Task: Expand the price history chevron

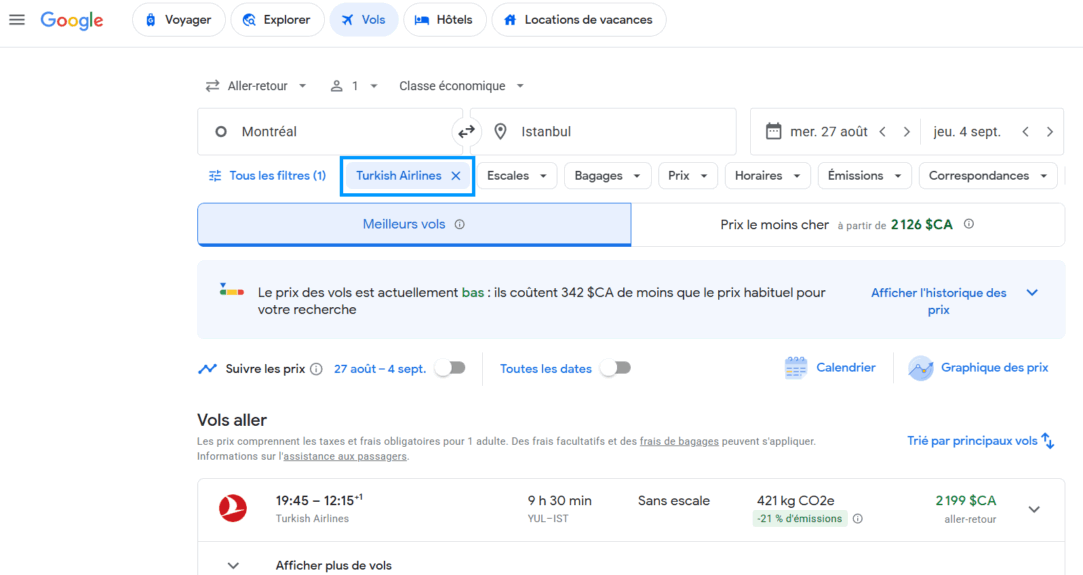Action: click(x=1032, y=293)
